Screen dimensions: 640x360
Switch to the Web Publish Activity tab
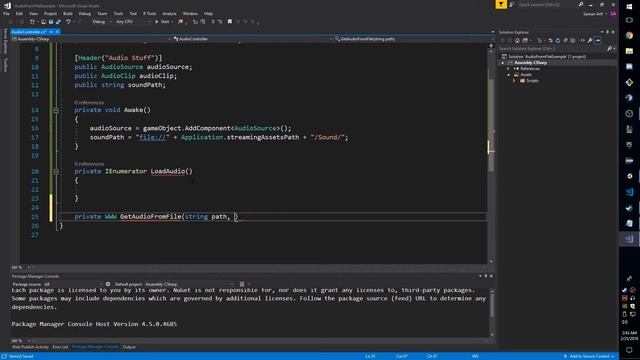pyautogui.click(x=30, y=347)
